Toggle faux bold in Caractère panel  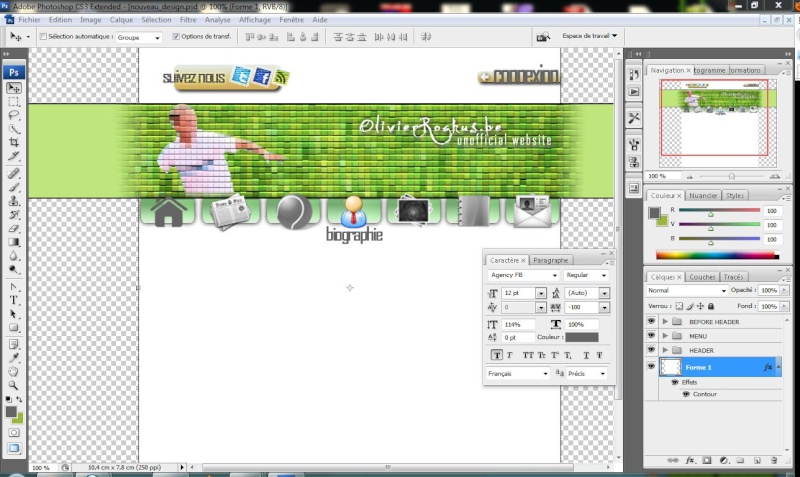pos(496,355)
